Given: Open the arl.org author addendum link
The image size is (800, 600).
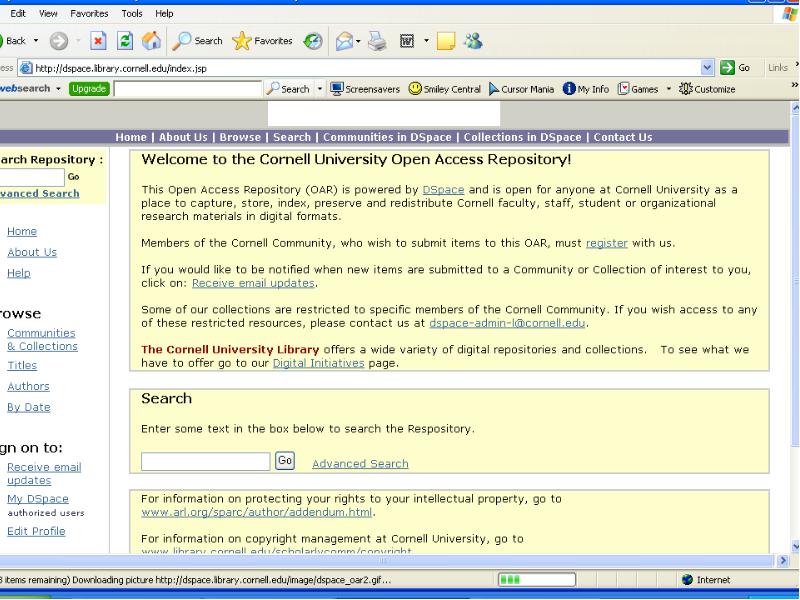Looking at the screenshot, I should [x=257, y=512].
